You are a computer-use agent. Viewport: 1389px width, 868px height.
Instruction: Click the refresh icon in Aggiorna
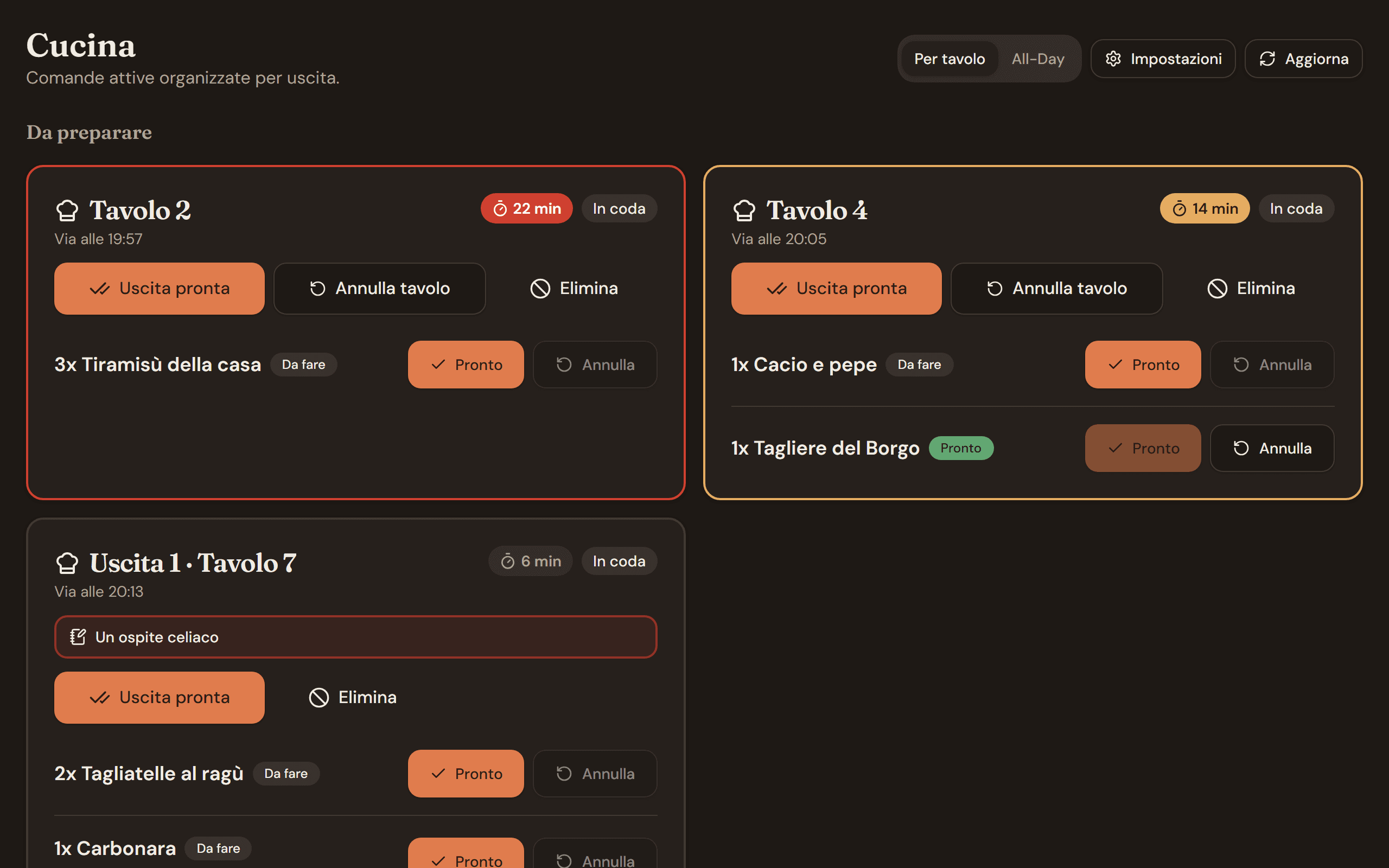(1267, 59)
